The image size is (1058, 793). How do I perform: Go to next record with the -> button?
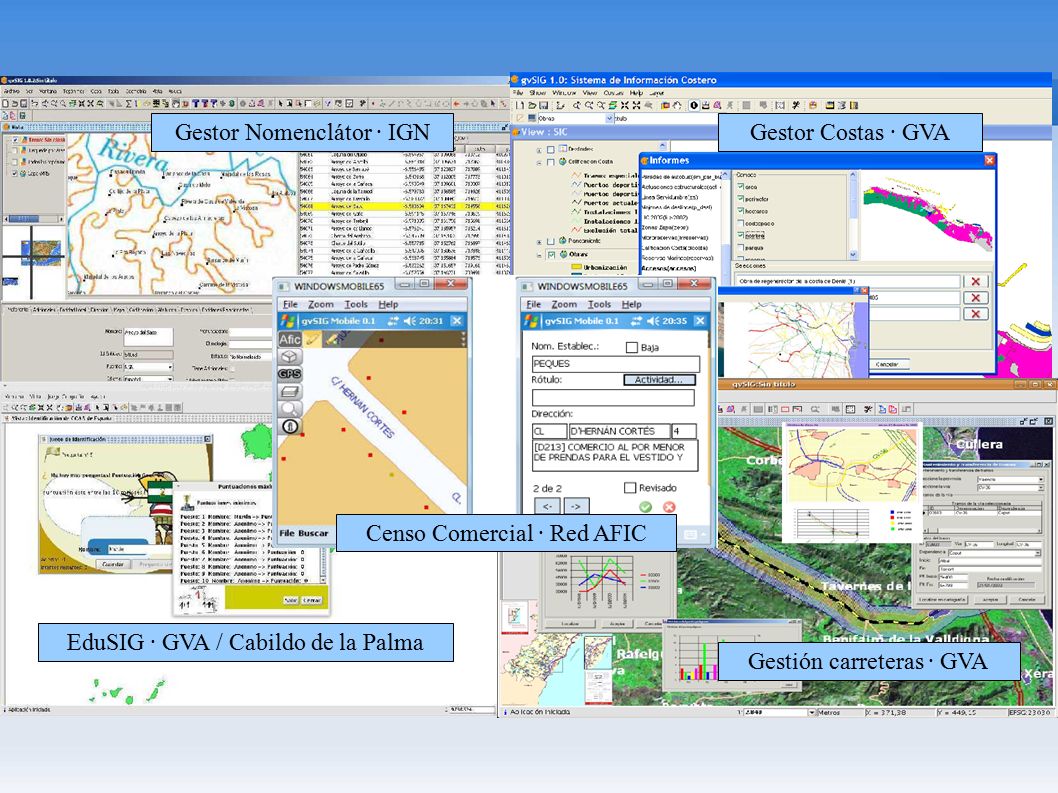coord(576,506)
